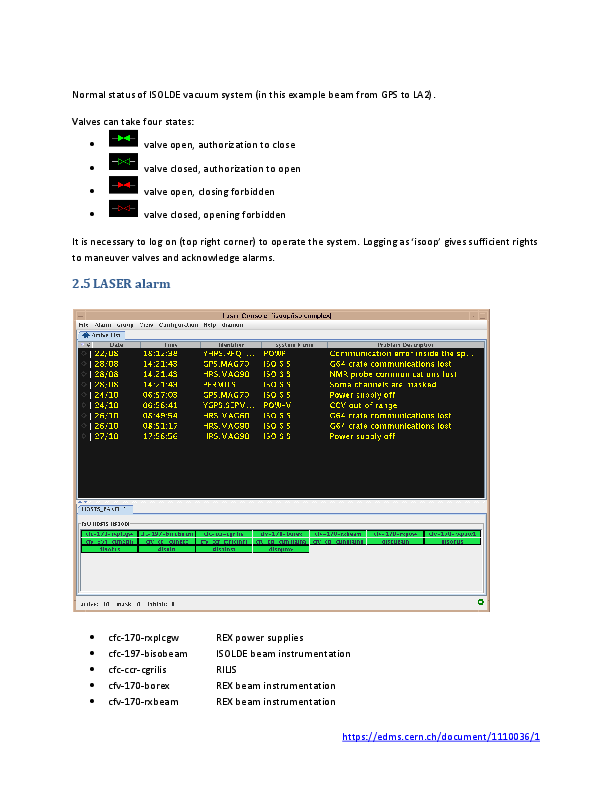
Task: Select the 'Some channels are masked' alarm row
Action: (281, 384)
